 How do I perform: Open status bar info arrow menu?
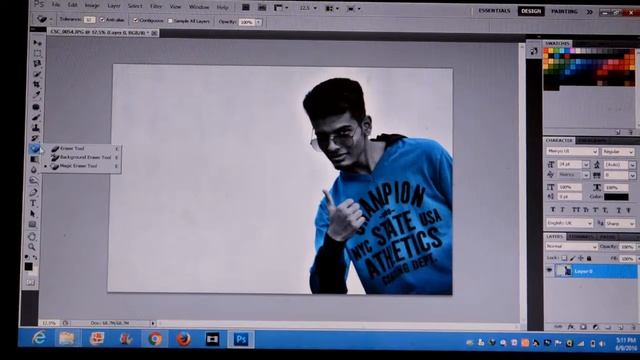tap(153, 323)
